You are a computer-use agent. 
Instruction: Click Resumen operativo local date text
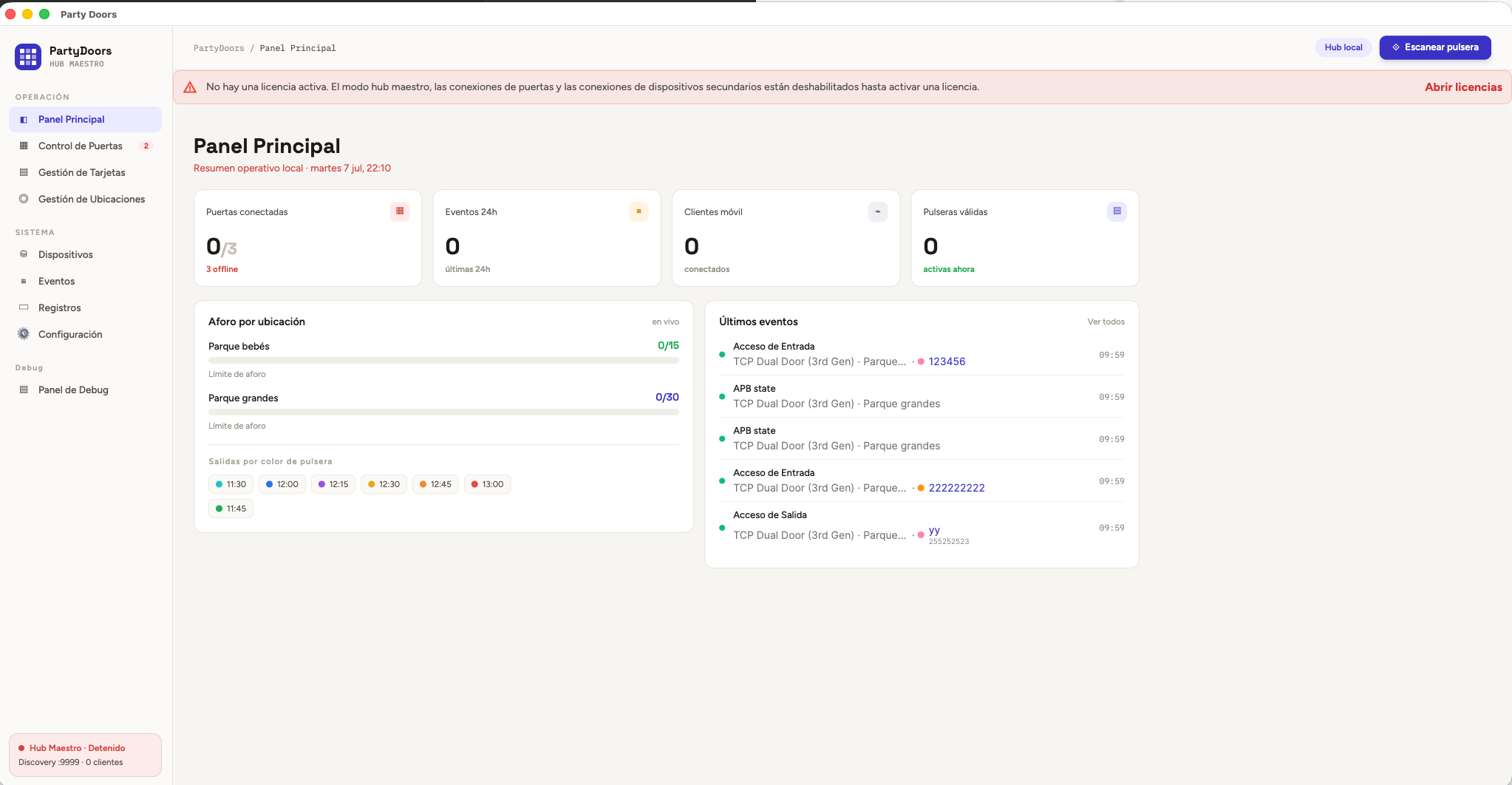coord(292,169)
